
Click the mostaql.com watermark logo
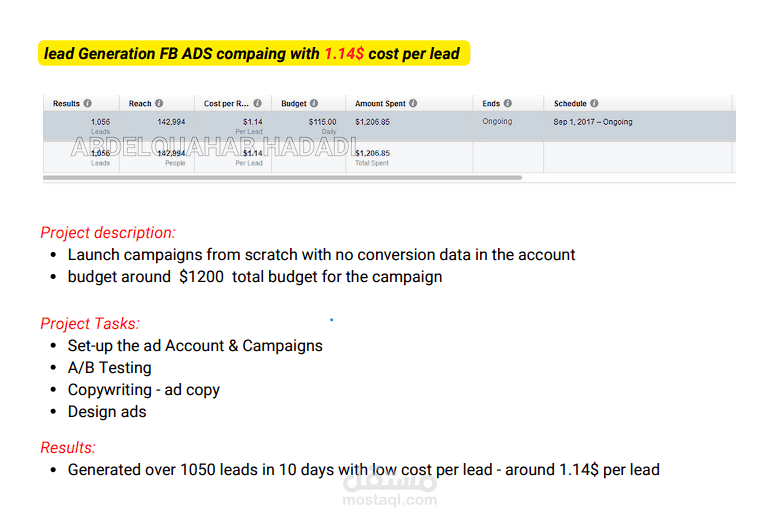[390, 489]
